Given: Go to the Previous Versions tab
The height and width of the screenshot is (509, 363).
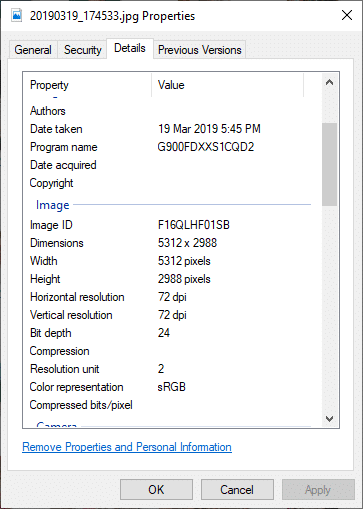Looking at the screenshot, I should (x=199, y=50).
